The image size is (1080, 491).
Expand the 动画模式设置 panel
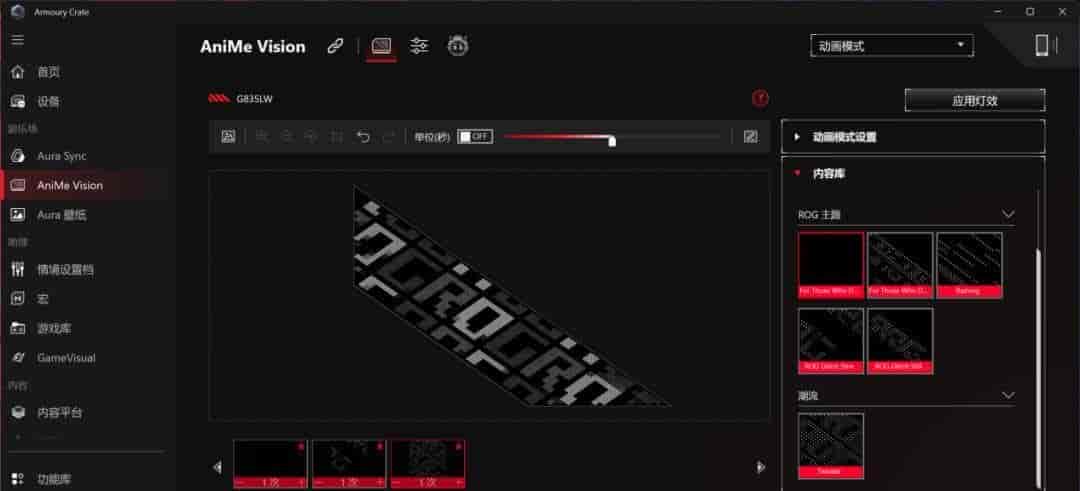click(x=913, y=137)
